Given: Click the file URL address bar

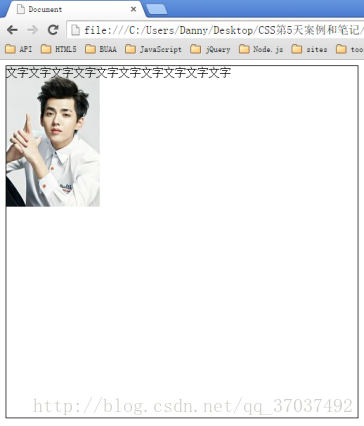Looking at the screenshot, I should [215, 30].
